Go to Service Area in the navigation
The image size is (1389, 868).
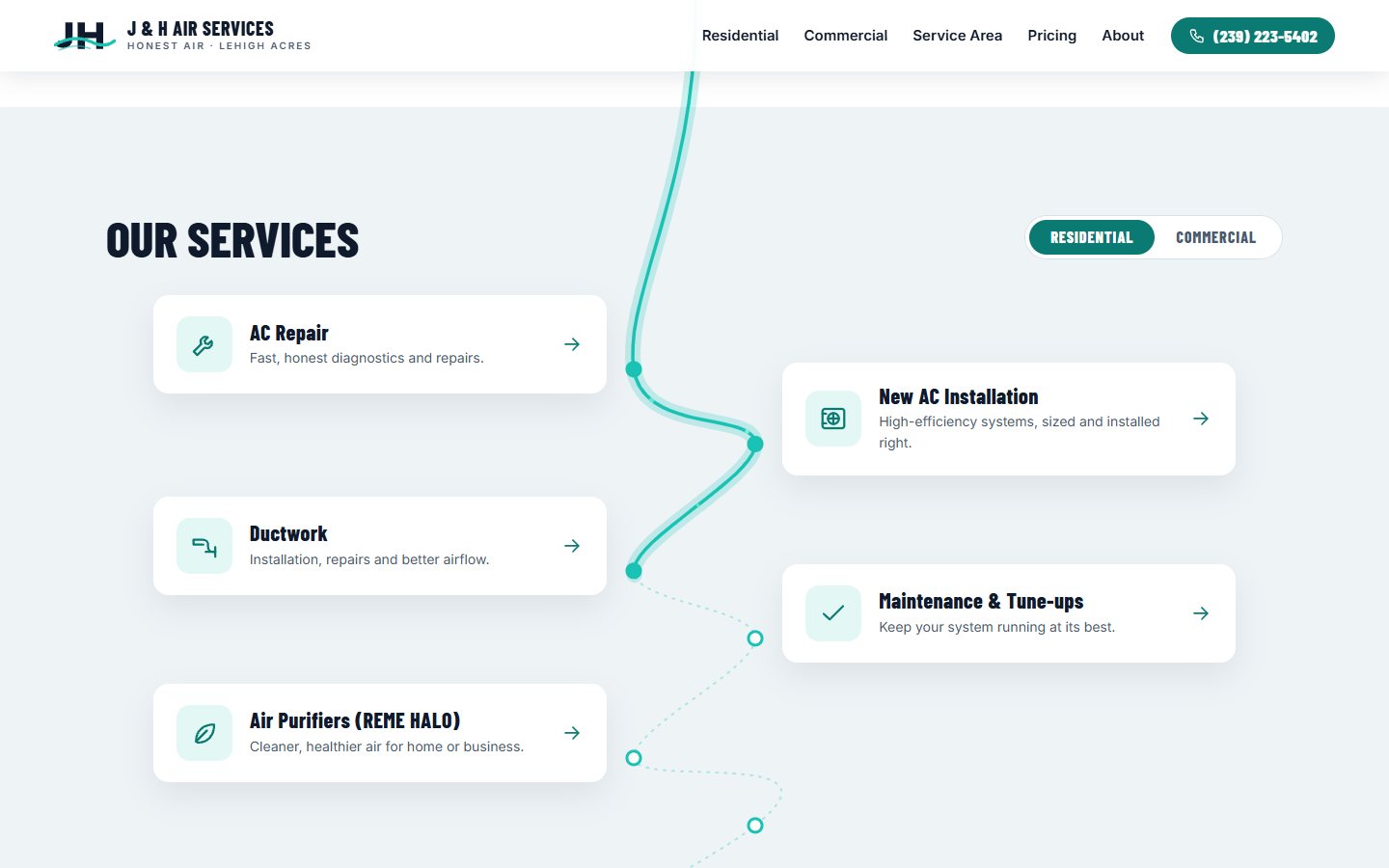pos(957,36)
